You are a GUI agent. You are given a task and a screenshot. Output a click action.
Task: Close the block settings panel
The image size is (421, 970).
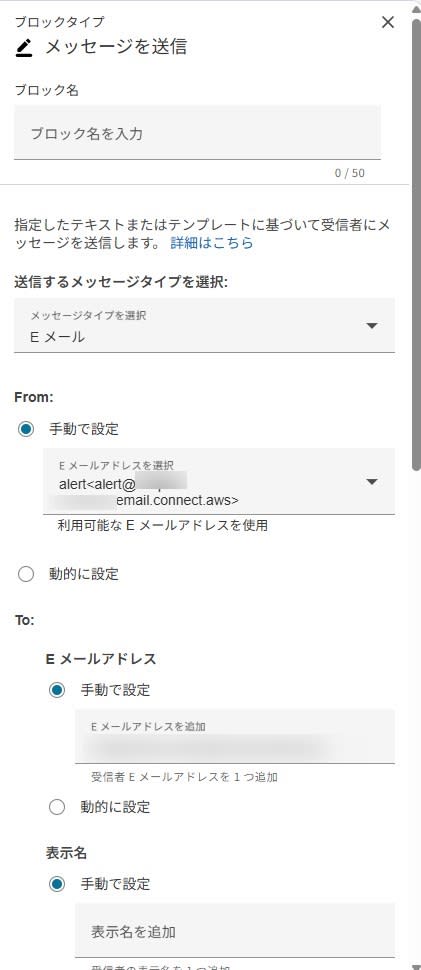388,22
